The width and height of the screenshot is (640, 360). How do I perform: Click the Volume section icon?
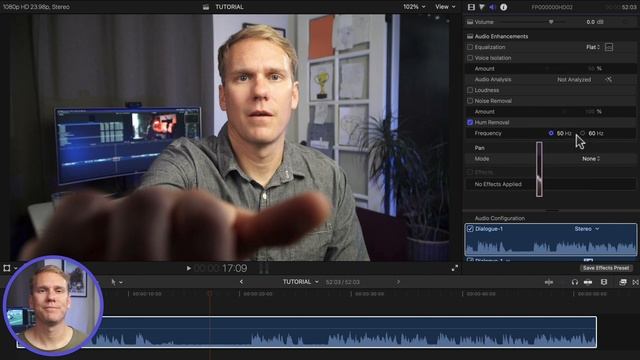pyautogui.click(x=470, y=22)
